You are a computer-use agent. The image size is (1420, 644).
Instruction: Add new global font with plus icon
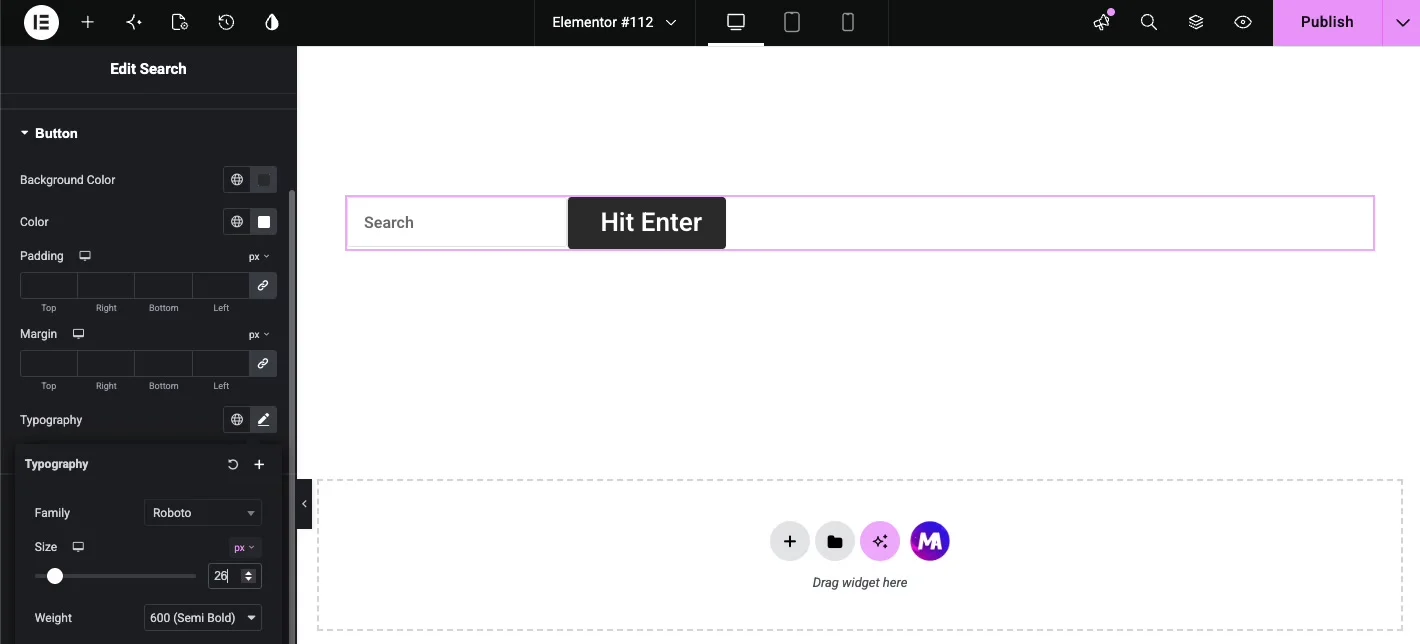pos(259,464)
